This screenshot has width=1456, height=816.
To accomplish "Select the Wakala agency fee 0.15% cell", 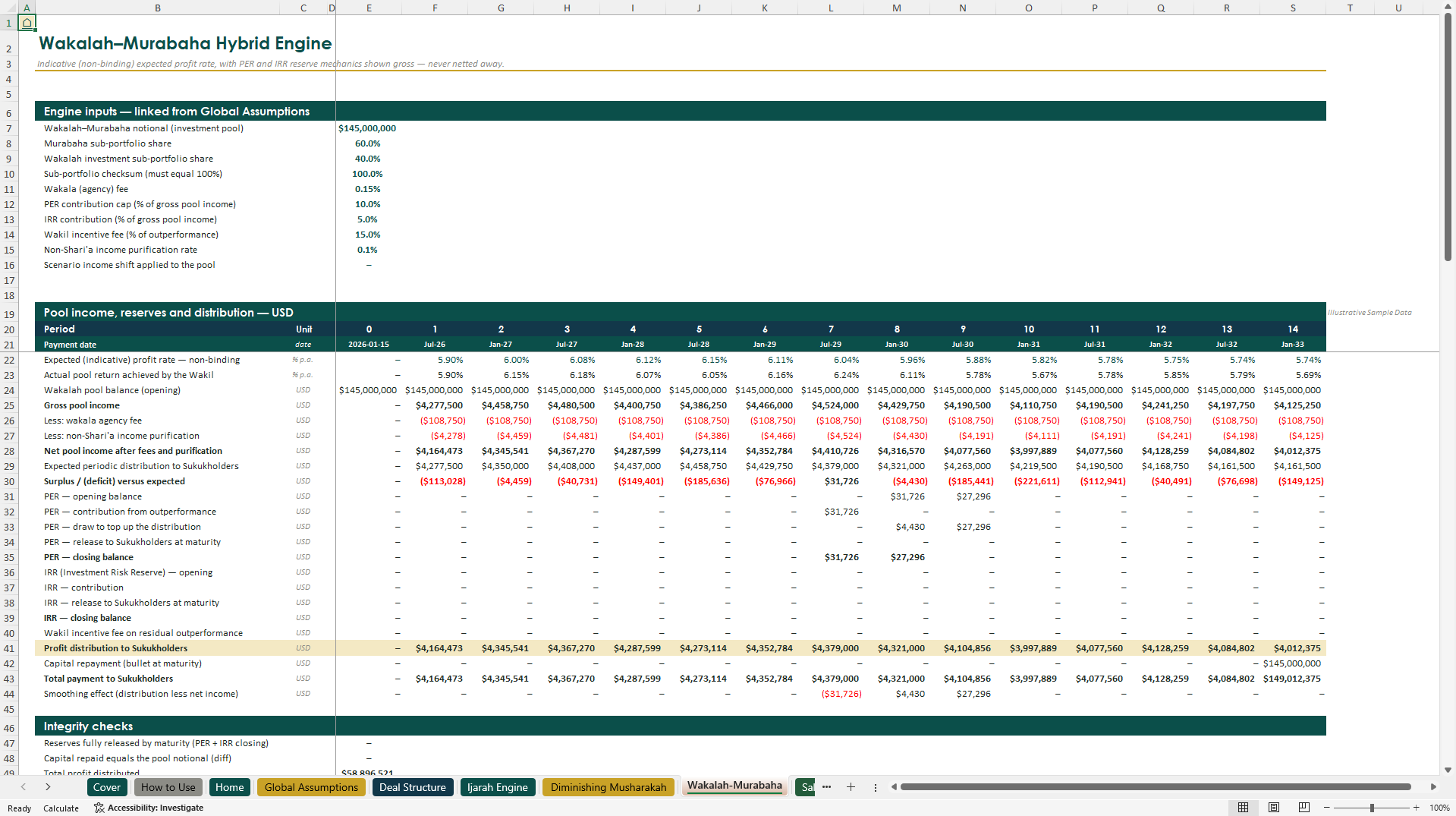I will [x=368, y=189].
